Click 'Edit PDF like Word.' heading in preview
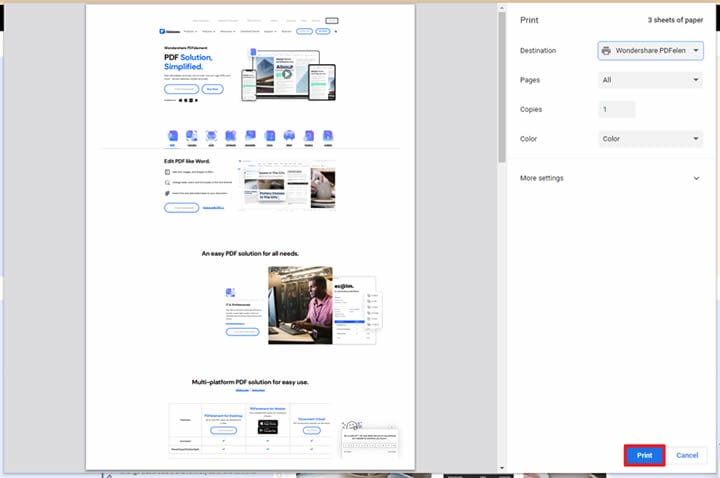Viewport: 720px width, 478px height. pyautogui.click(x=187, y=161)
